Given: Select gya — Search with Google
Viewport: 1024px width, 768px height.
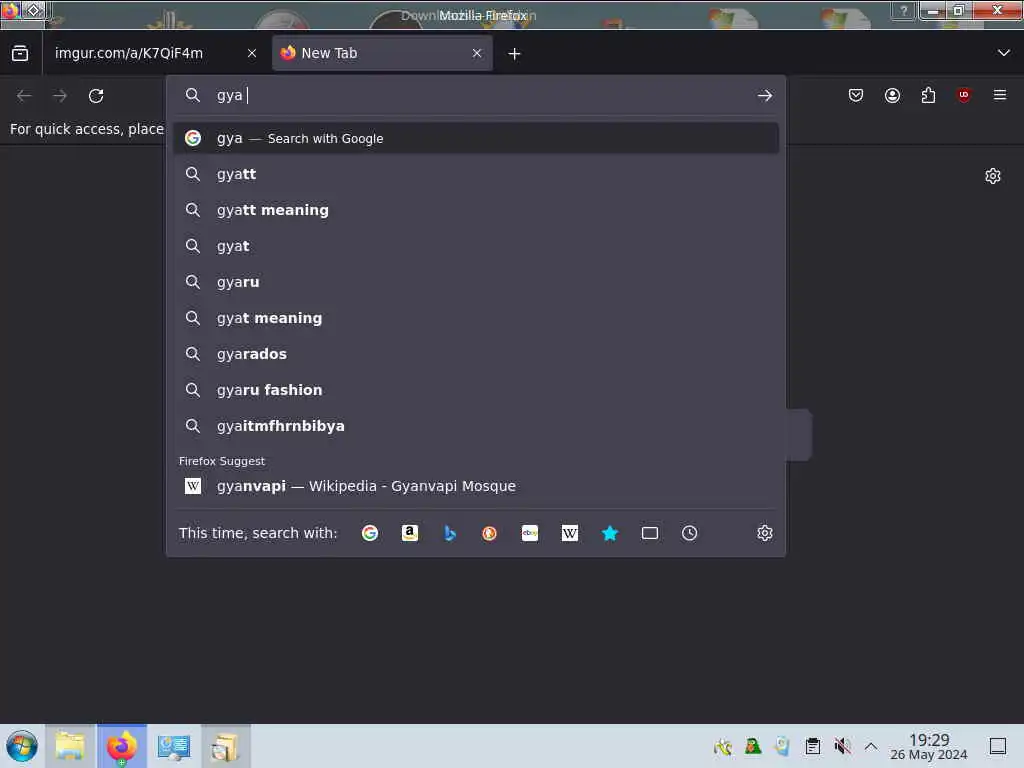Looking at the screenshot, I should coord(476,138).
